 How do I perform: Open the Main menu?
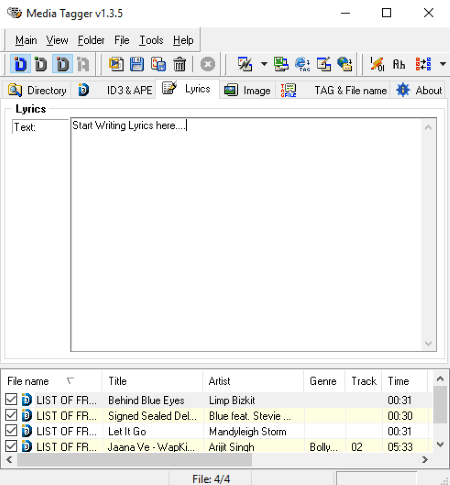pos(26,40)
